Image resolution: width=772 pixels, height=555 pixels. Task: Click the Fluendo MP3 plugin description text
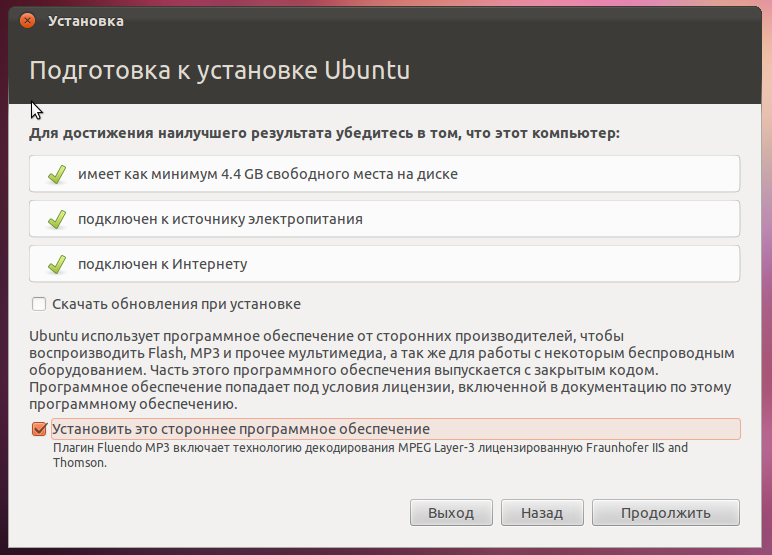click(370, 455)
